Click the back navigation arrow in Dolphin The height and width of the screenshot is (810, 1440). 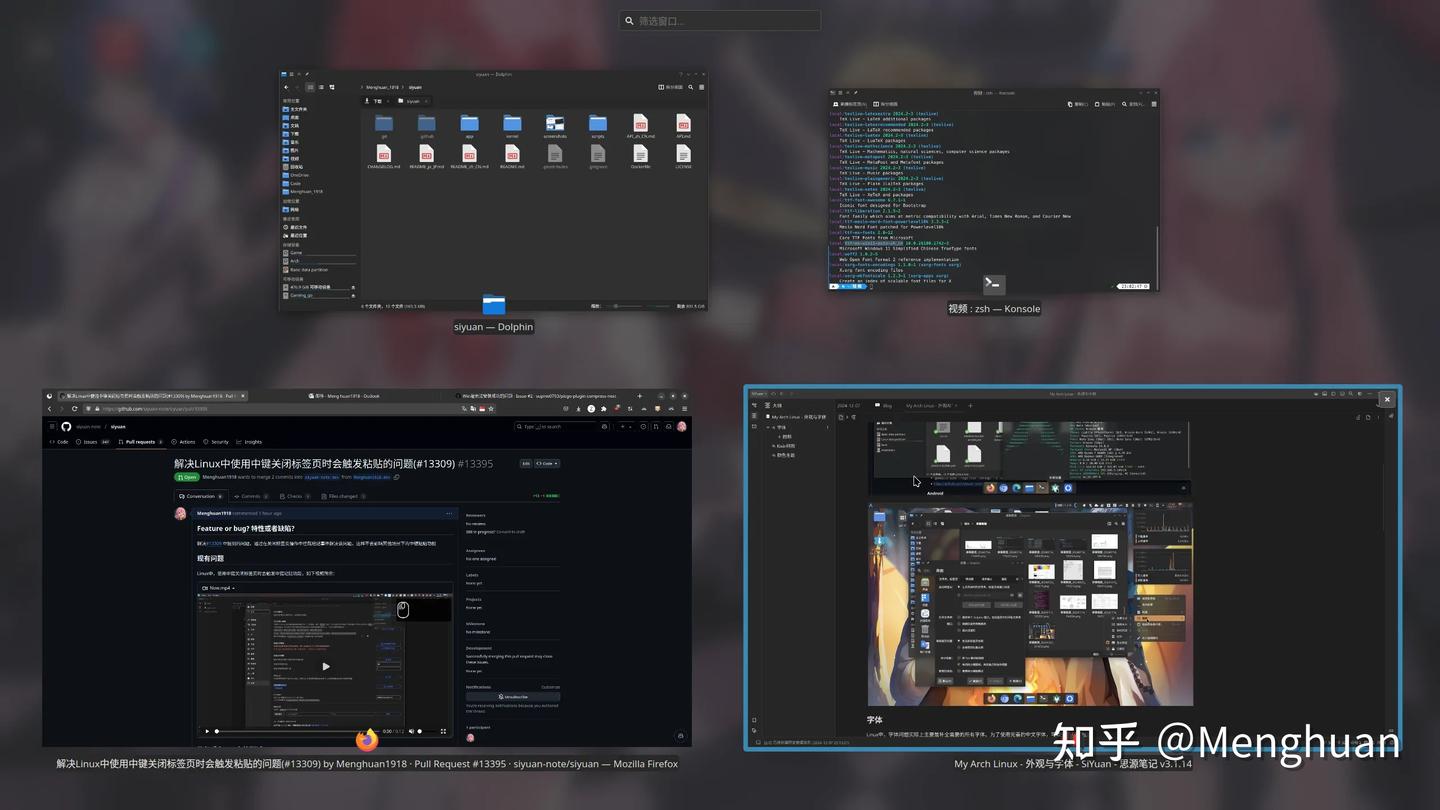point(285,87)
